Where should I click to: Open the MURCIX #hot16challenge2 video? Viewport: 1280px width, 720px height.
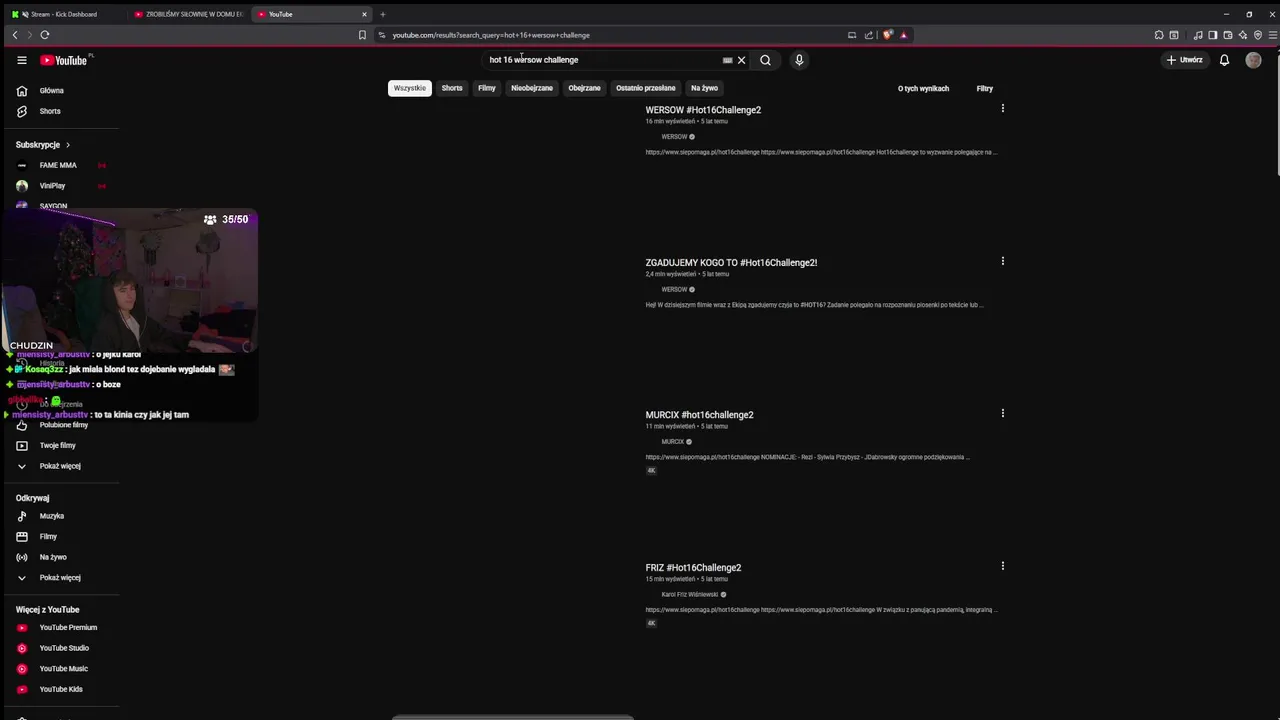[x=699, y=415]
